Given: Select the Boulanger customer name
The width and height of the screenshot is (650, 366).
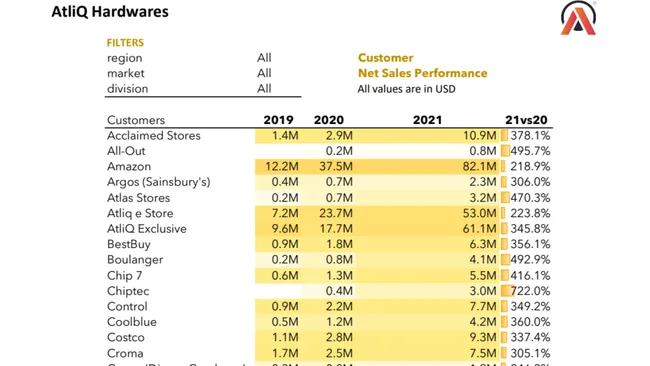Looking at the screenshot, I should [135, 260].
